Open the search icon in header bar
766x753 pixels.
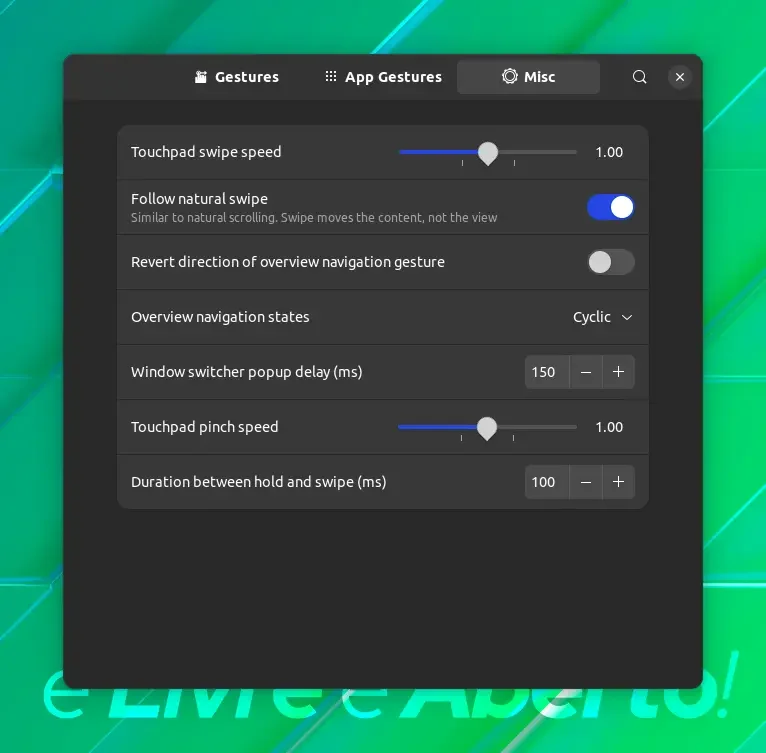pyautogui.click(x=639, y=77)
